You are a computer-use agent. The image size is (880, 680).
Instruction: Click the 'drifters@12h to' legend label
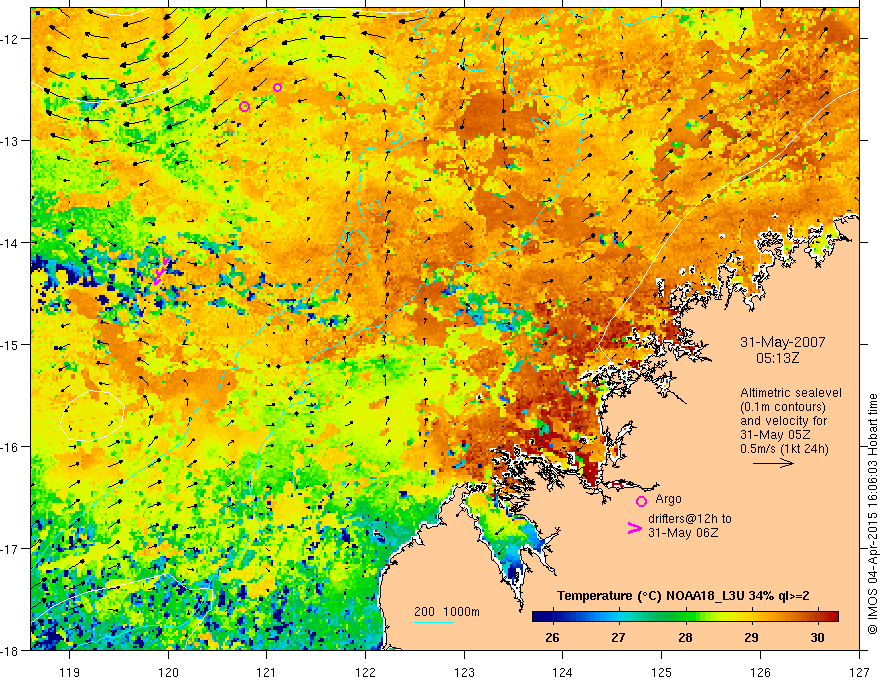[690, 519]
